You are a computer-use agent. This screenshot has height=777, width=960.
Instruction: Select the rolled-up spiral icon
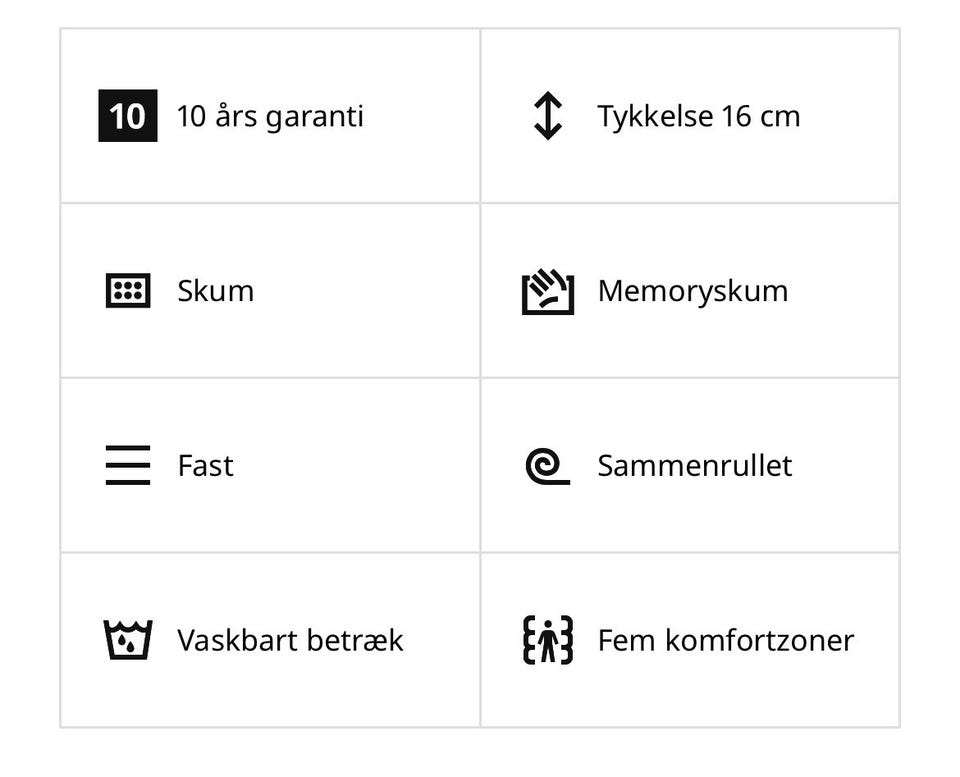(548, 466)
